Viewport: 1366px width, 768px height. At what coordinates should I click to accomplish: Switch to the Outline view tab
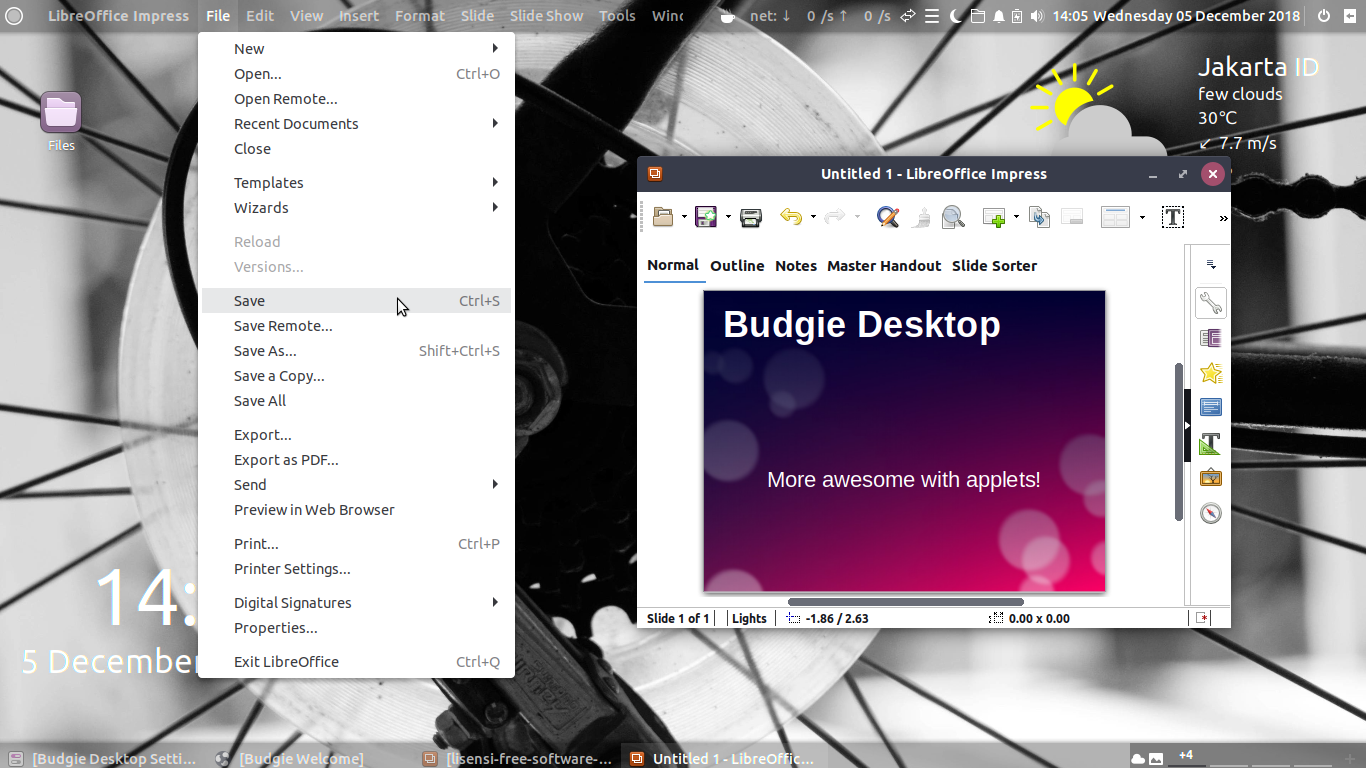pyautogui.click(x=737, y=266)
